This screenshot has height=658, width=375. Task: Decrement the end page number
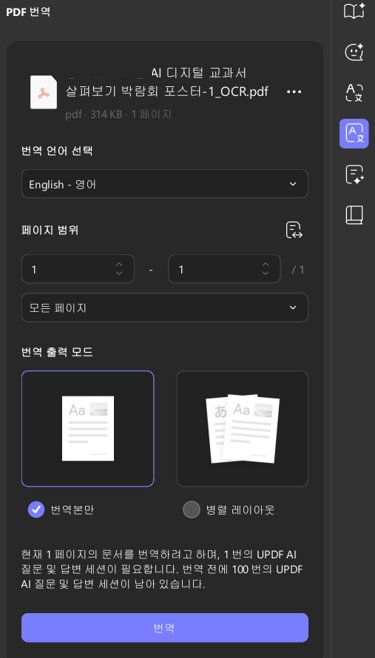point(265,273)
